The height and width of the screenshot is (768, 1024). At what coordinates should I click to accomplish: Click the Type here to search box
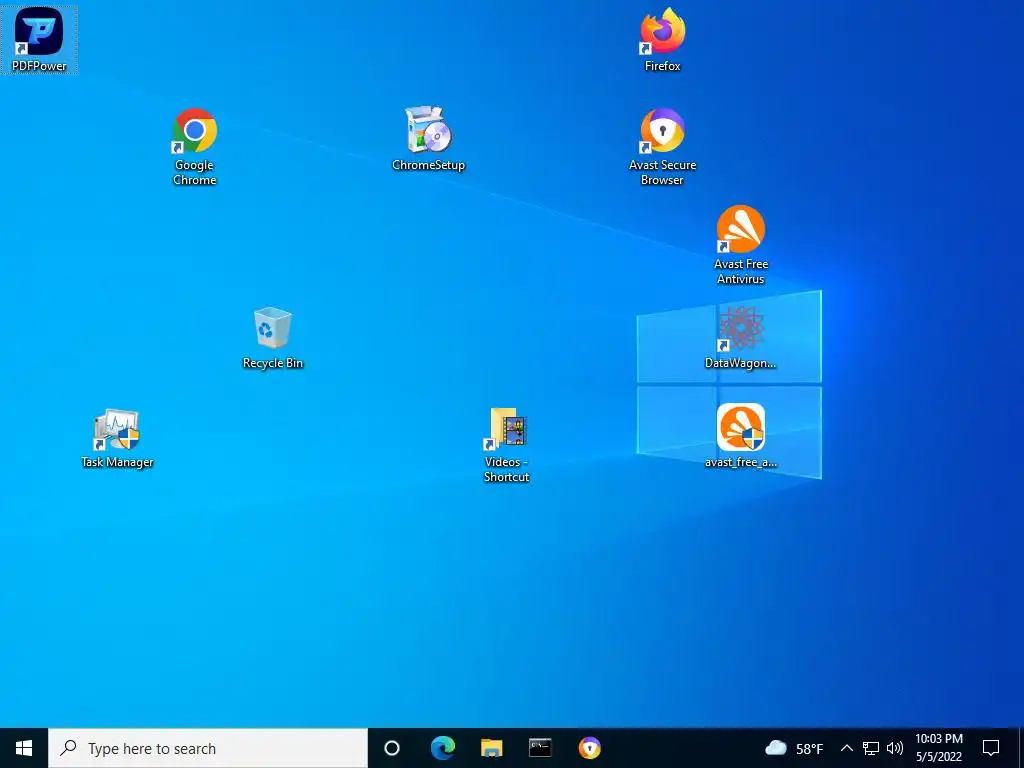coord(208,748)
